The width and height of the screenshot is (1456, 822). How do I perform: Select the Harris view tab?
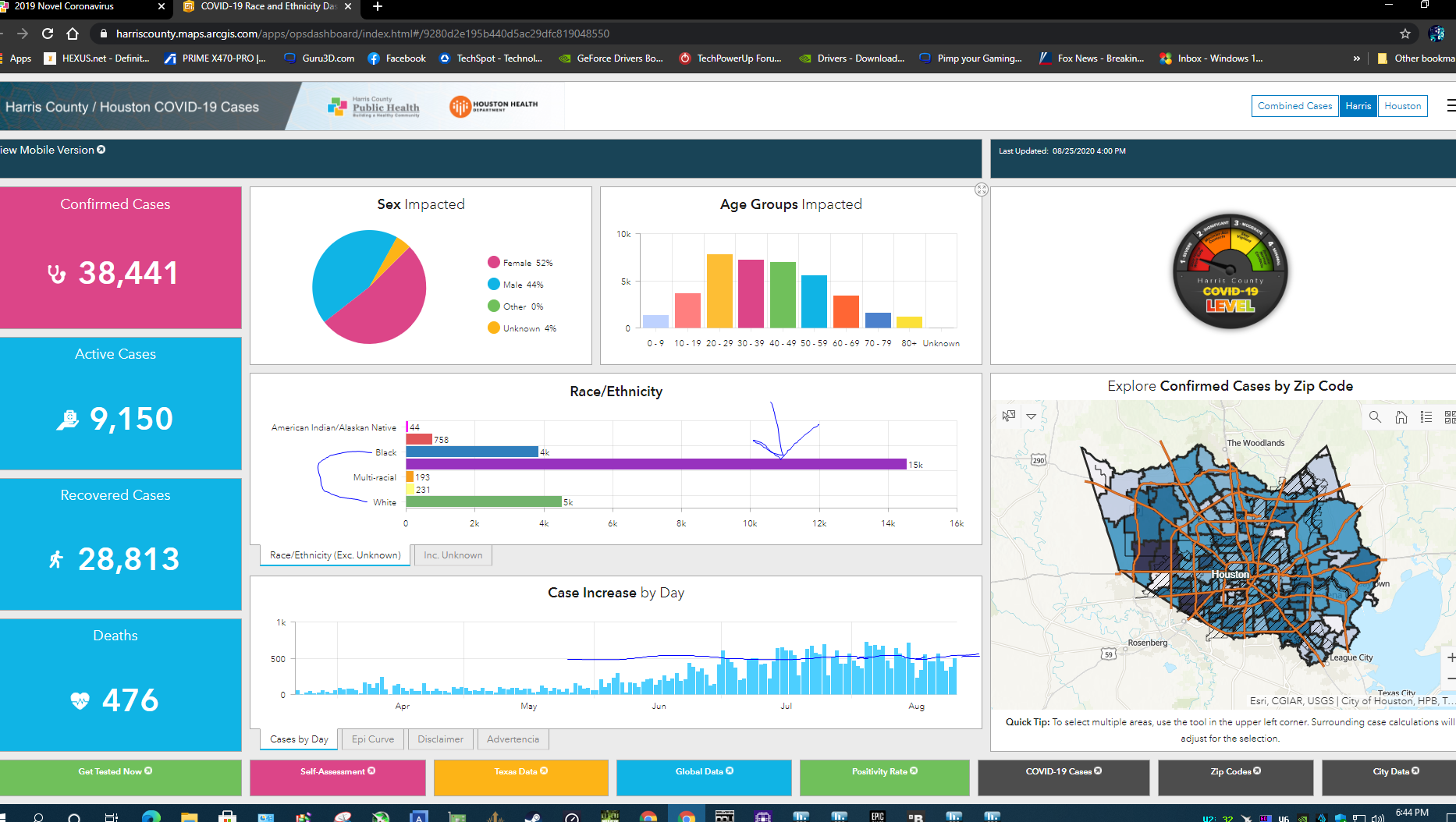(1358, 106)
